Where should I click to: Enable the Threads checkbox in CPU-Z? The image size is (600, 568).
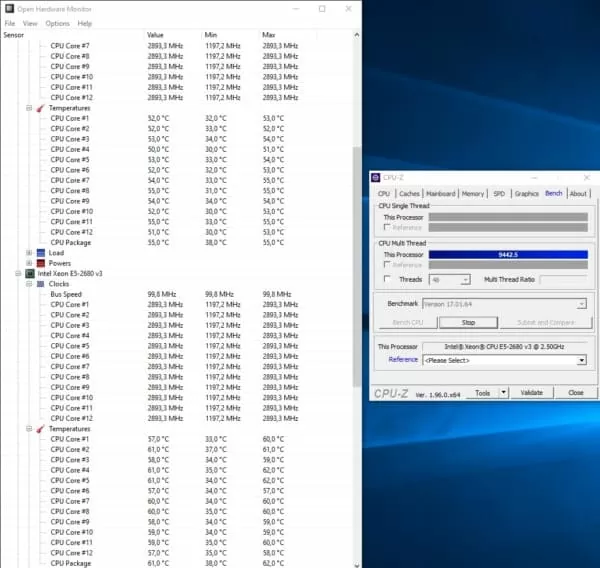point(387,279)
